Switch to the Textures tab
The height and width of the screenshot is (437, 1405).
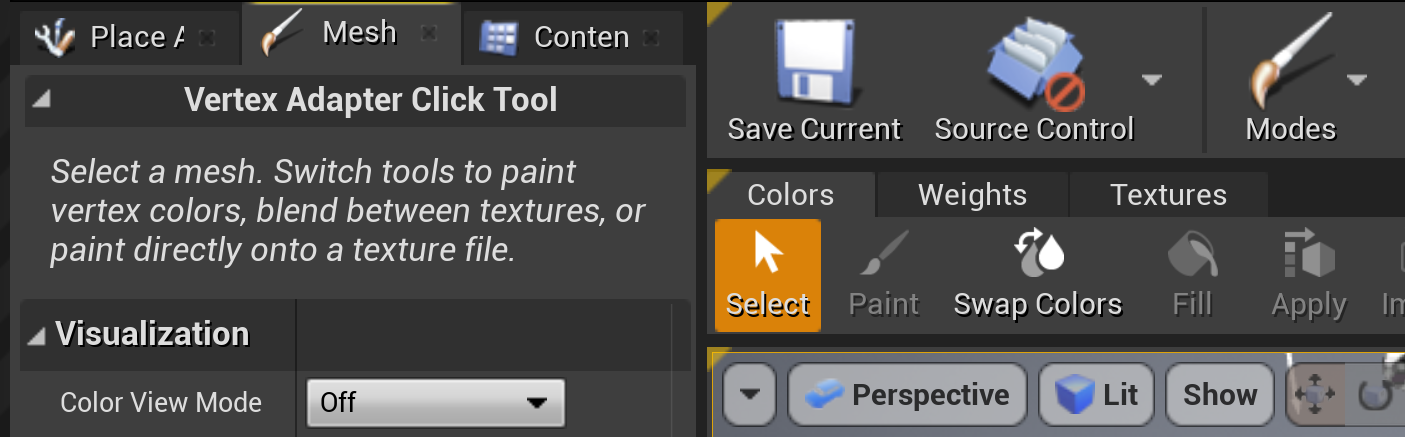tap(1168, 194)
